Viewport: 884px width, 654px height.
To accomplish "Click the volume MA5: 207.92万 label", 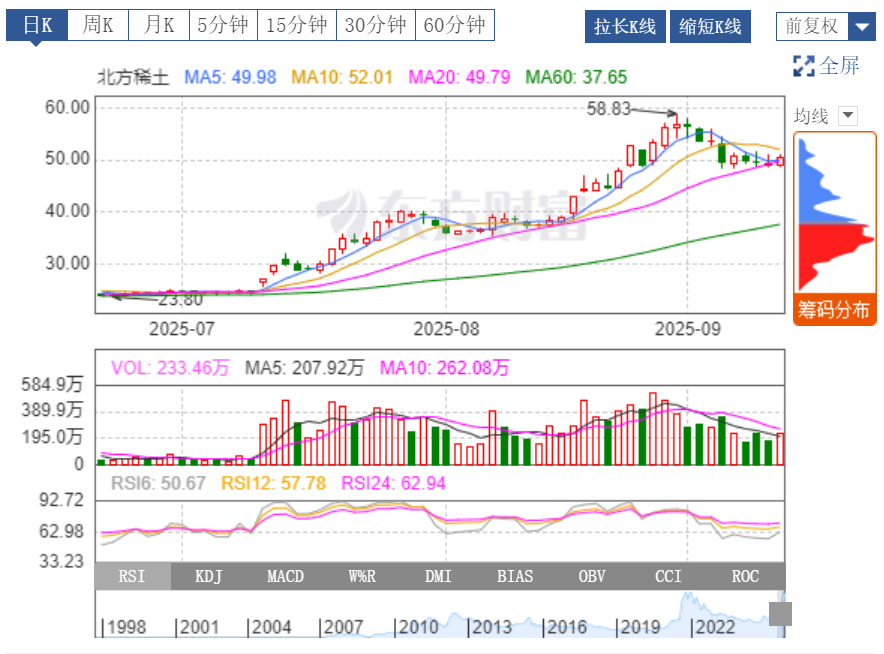I will [x=304, y=368].
